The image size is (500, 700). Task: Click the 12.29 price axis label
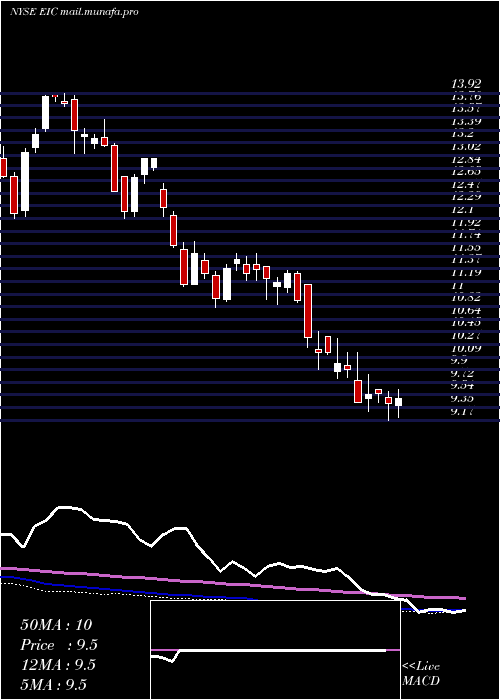[x=466, y=197]
